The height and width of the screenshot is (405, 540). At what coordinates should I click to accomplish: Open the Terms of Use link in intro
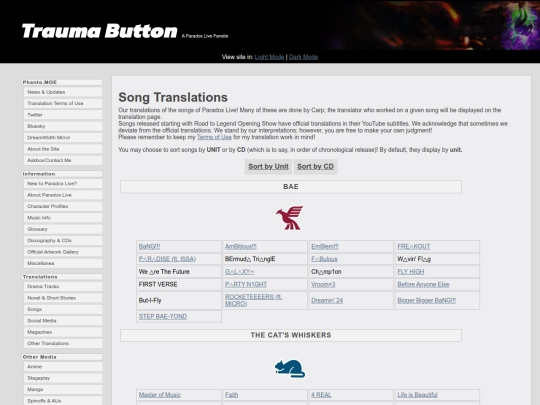pos(214,137)
